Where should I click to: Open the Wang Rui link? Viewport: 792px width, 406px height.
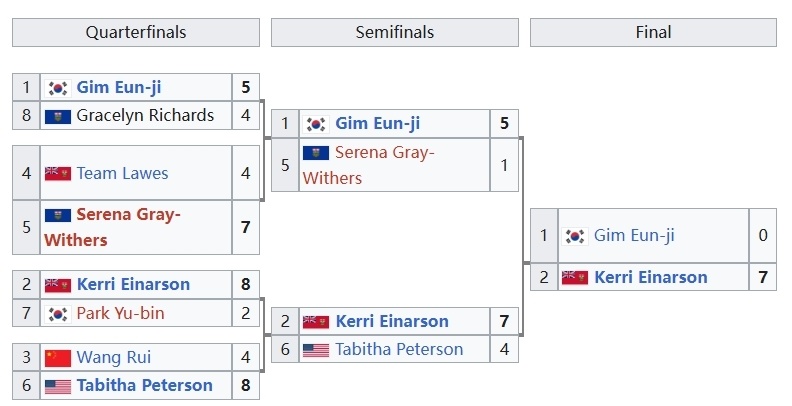tap(114, 358)
